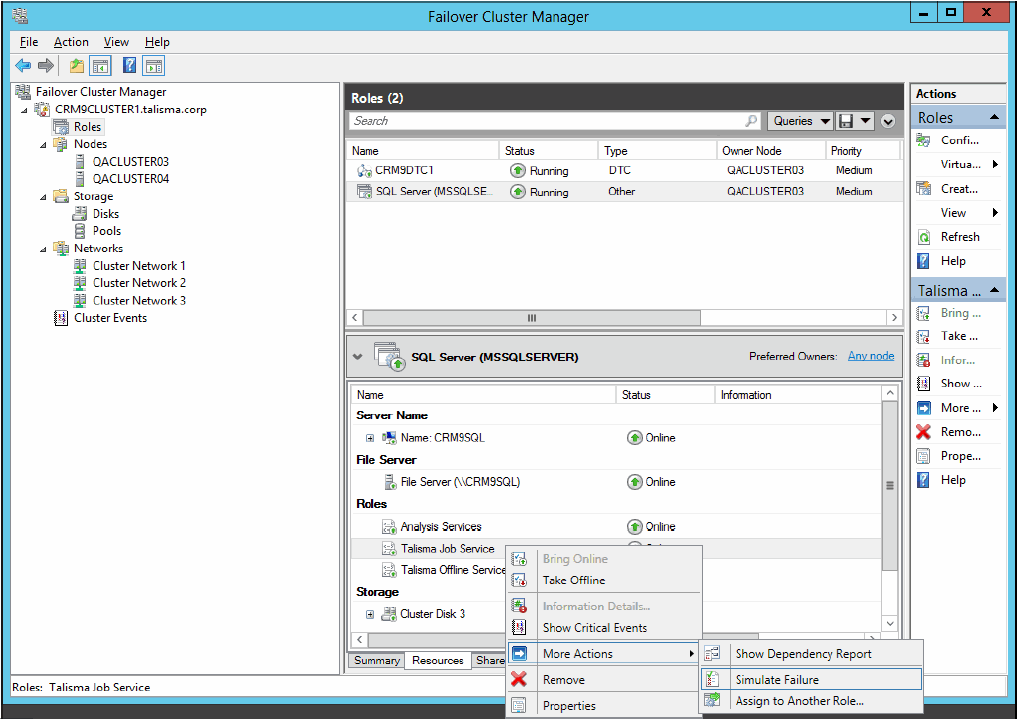
Task: Select Take Offline in context menu
Action: [x=573, y=580]
